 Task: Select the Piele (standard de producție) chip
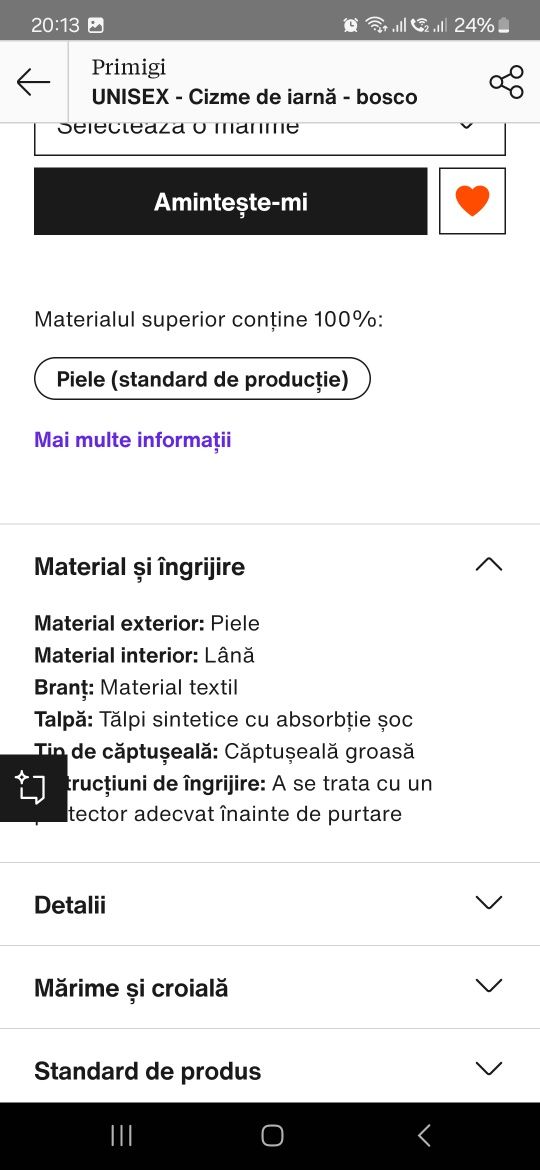click(202, 379)
